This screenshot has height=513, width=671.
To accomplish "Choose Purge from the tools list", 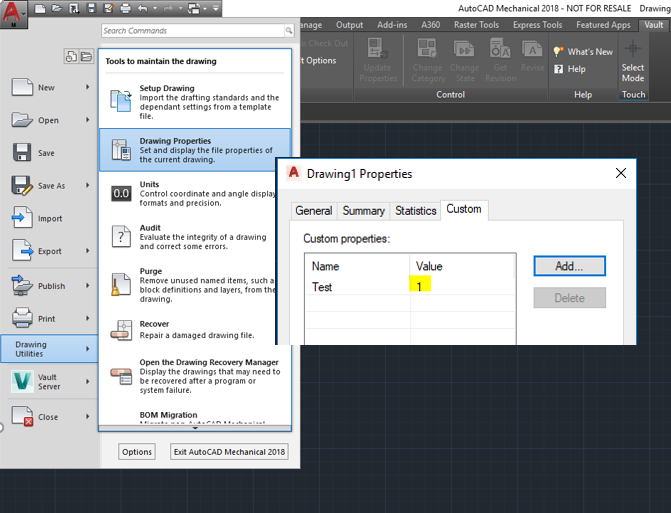I will [188, 285].
